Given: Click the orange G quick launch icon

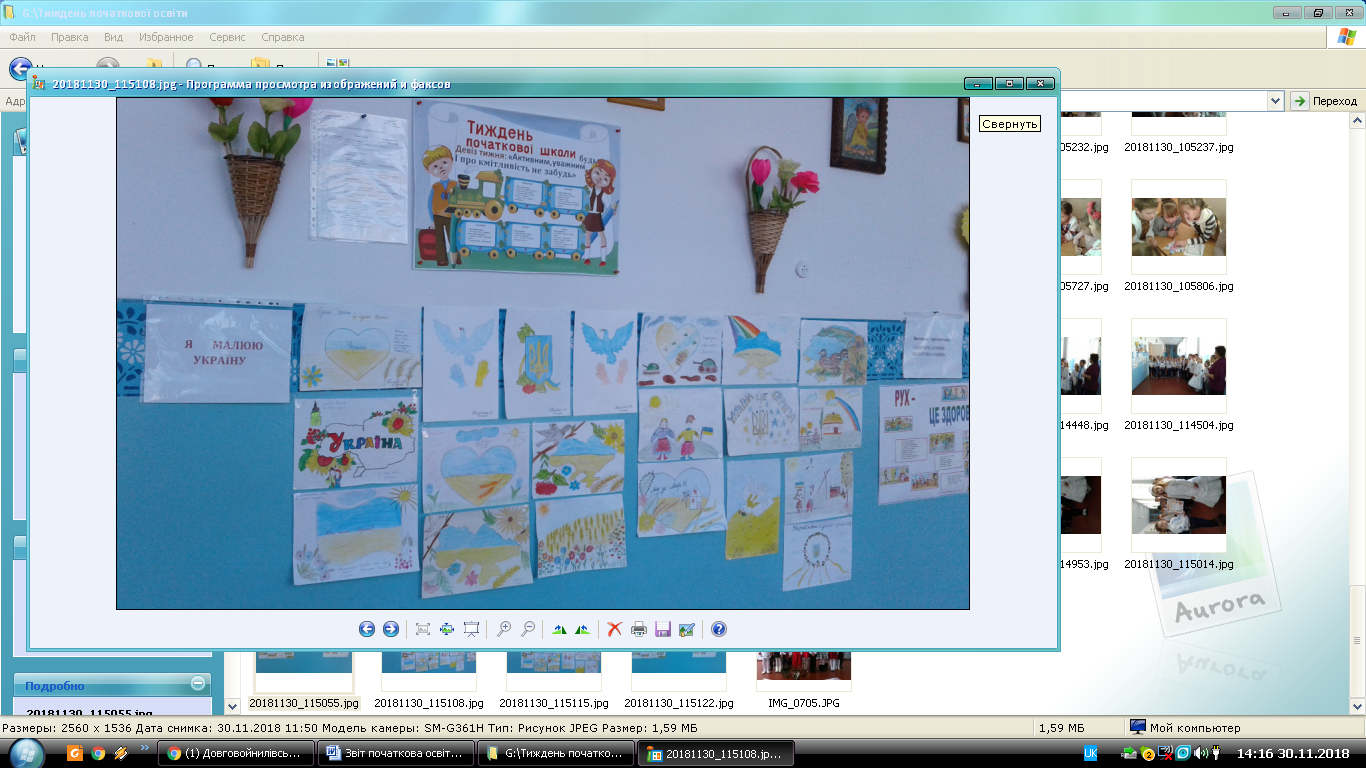Looking at the screenshot, I should 75,753.
